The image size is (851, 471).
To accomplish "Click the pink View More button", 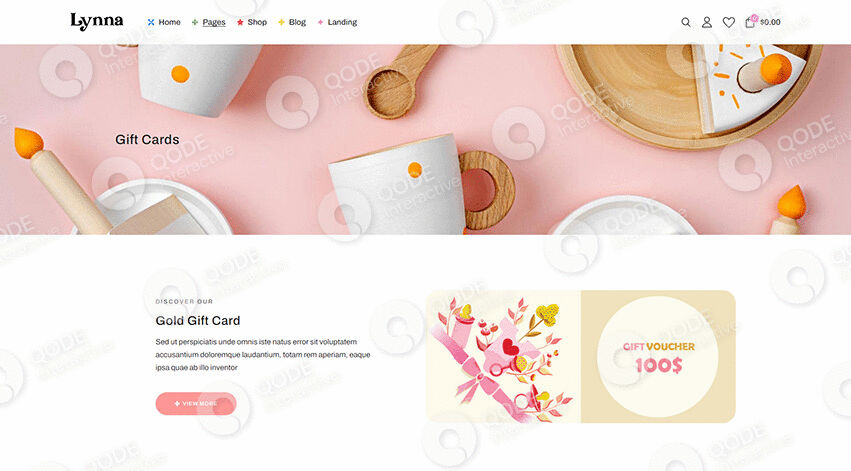I will click(x=196, y=404).
